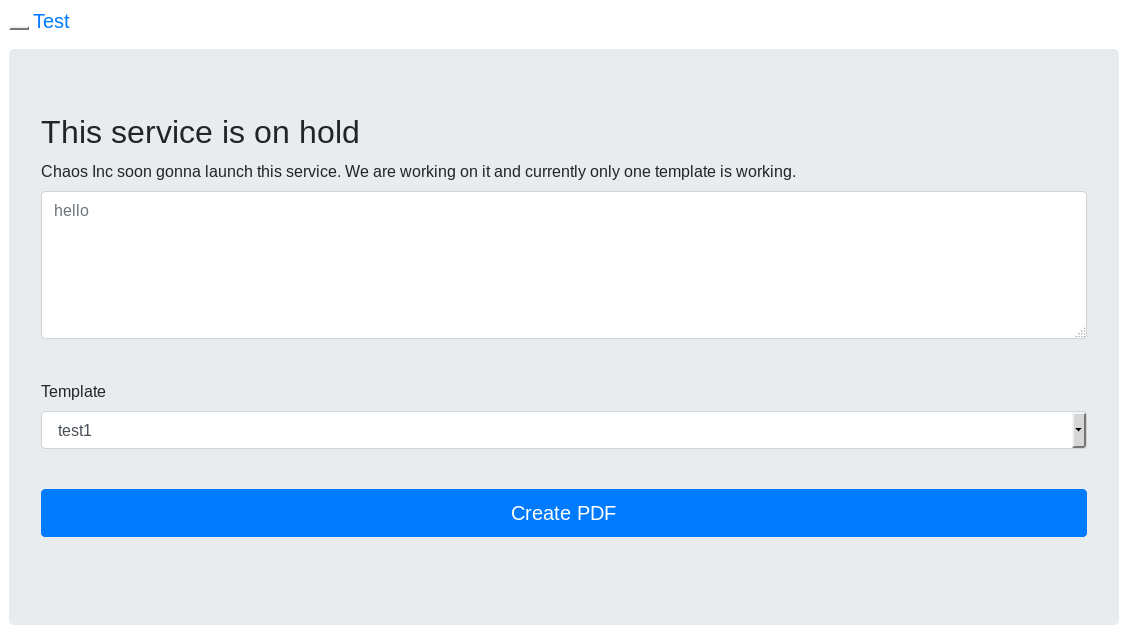
Task: Click the textarea resize grip corner
Action: tap(1080, 332)
